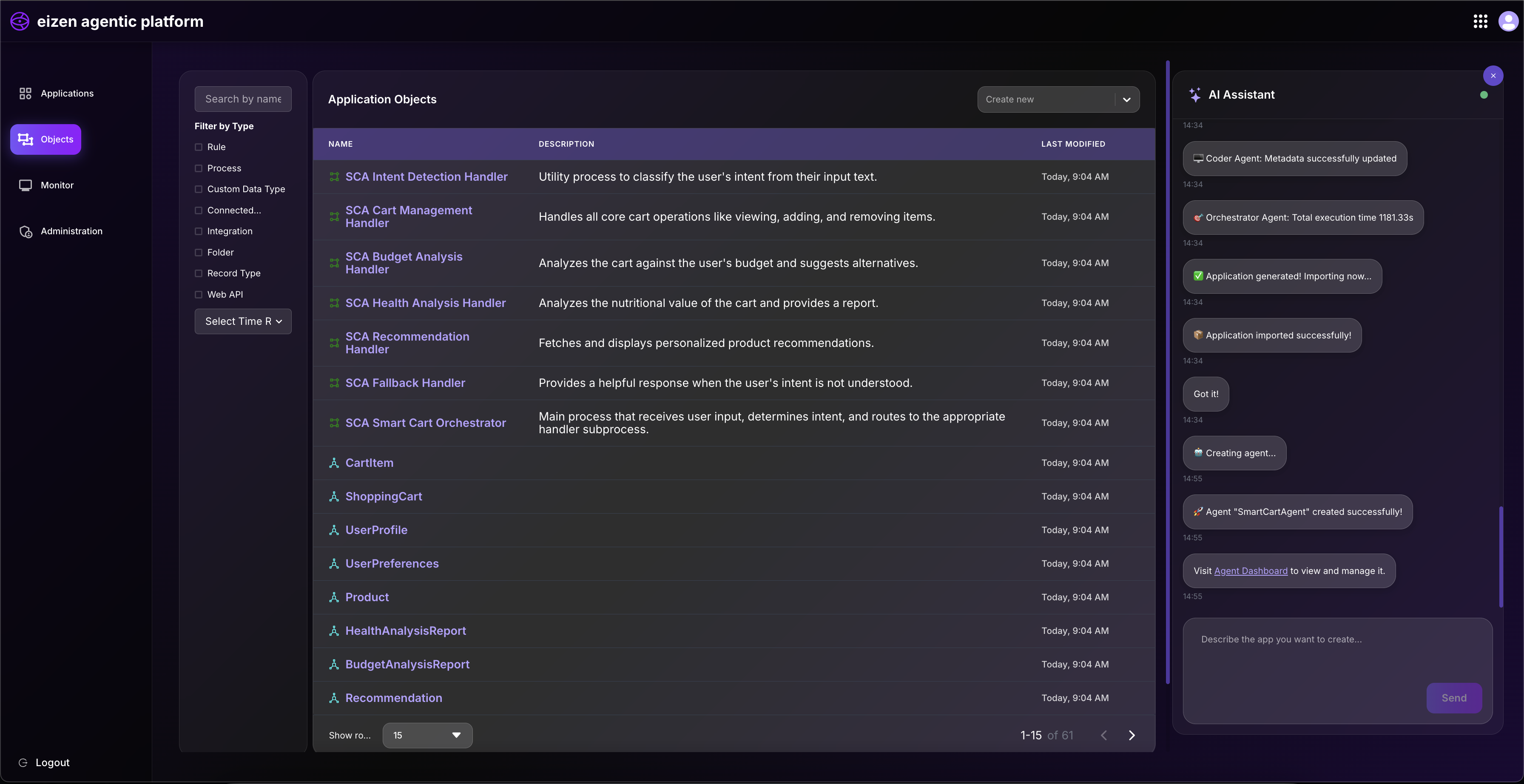Click the eizen platform logo icon
The height and width of the screenshot is (784, 1524).
tap(20, 21)
